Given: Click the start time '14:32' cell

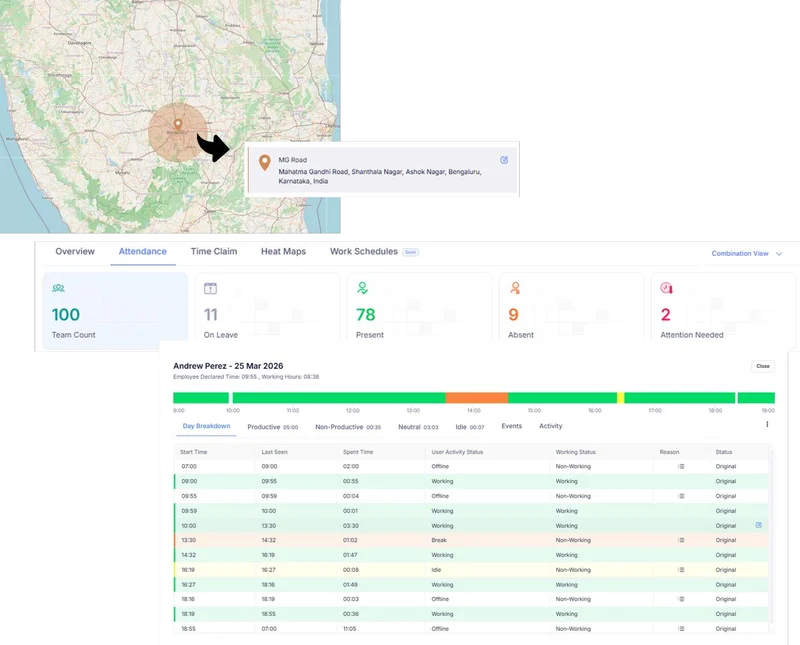Looking at the screenshot, I should click(x=189, y=555).
